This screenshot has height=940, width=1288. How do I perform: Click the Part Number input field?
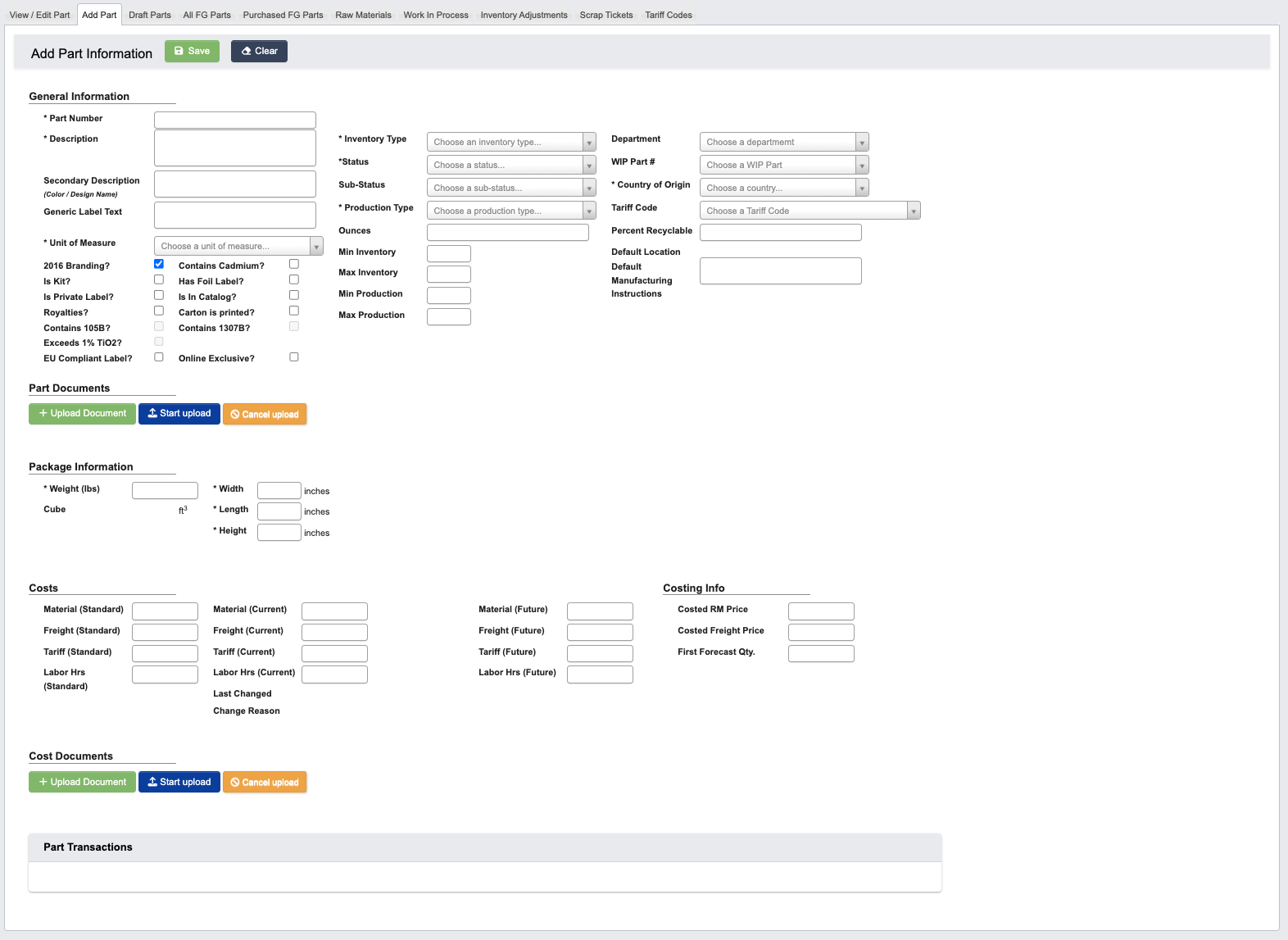(x=235, y=120)
